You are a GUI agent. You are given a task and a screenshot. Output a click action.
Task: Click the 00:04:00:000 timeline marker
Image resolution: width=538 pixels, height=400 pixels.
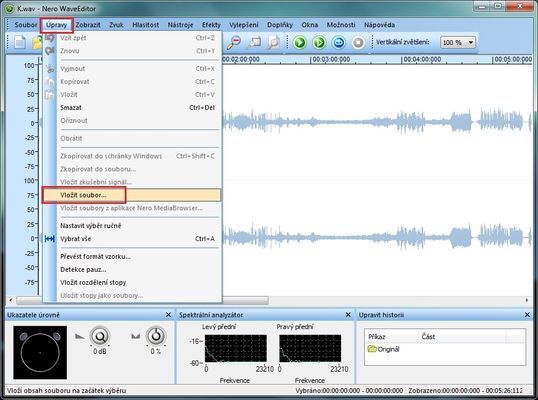[x=422, y=59]
